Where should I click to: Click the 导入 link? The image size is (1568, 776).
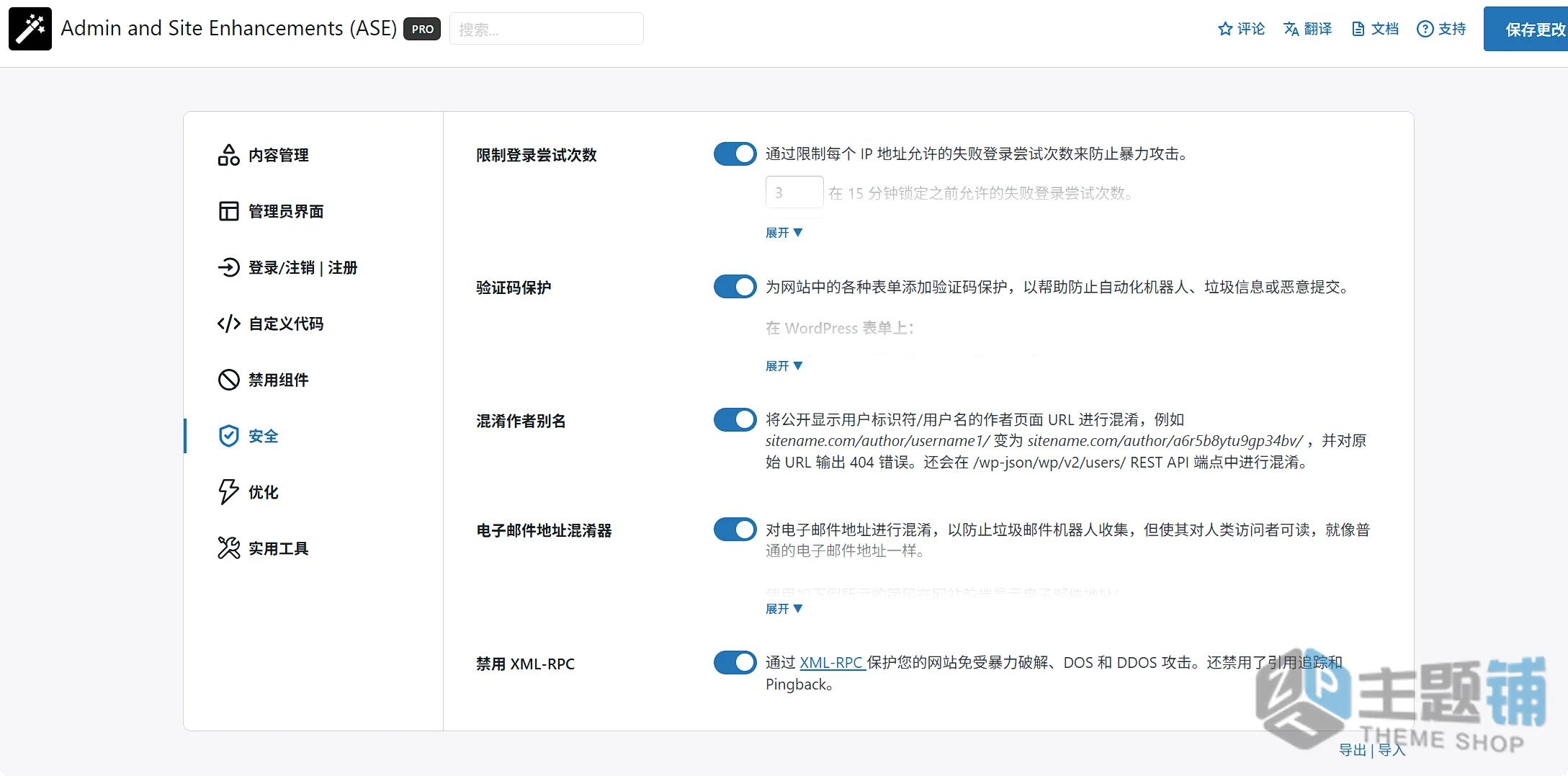click(x=1392, y=750)
